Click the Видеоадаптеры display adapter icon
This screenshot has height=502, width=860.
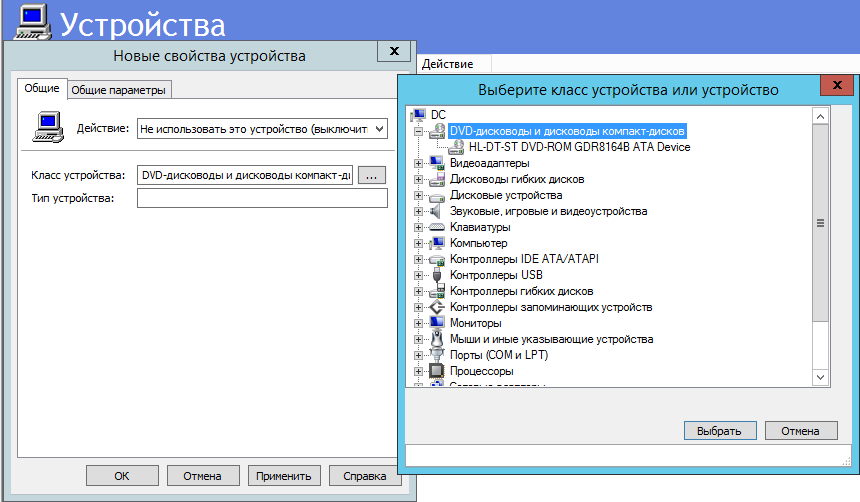click(437, 163)
